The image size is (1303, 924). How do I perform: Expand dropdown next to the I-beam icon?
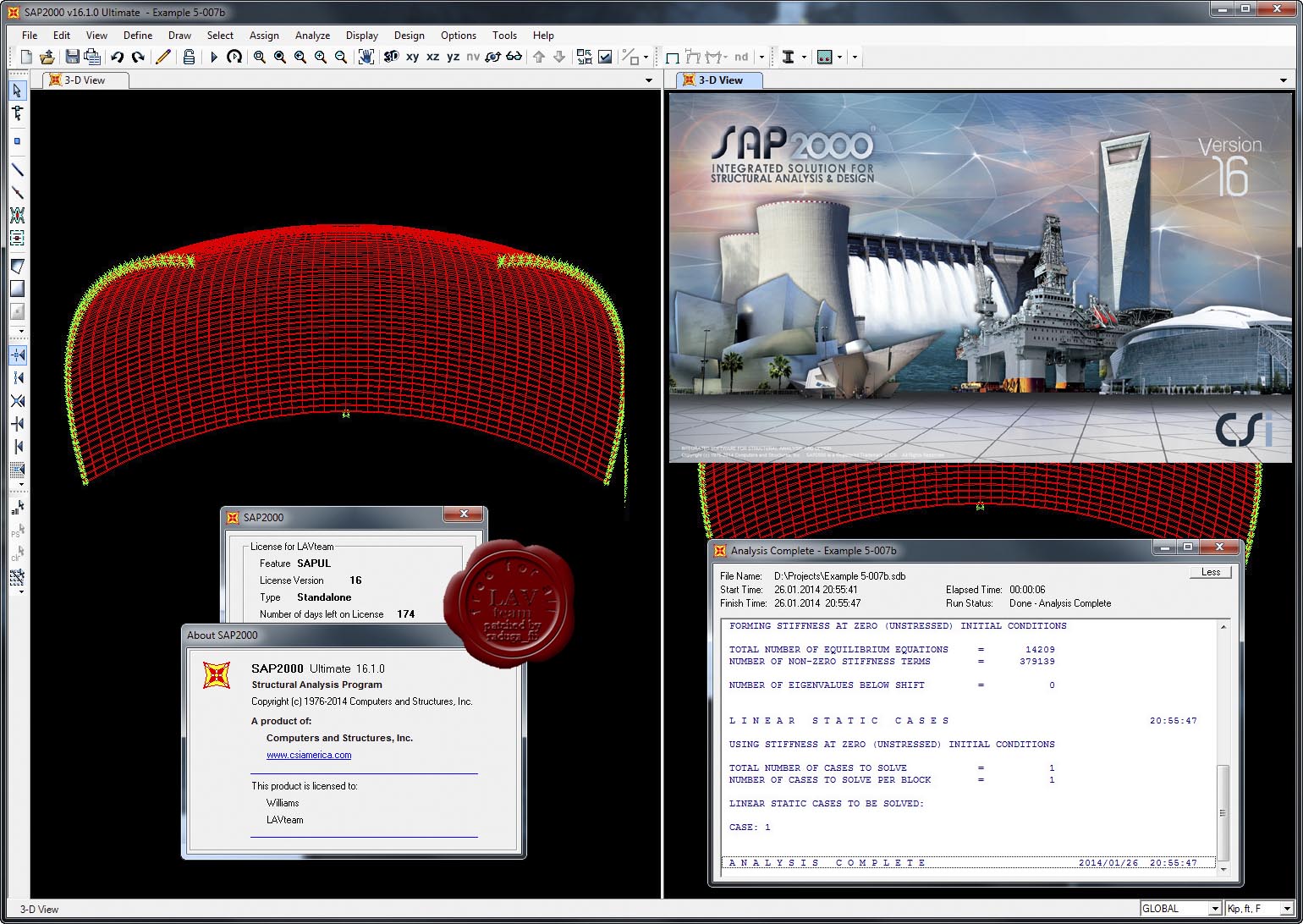pos(804,58)
